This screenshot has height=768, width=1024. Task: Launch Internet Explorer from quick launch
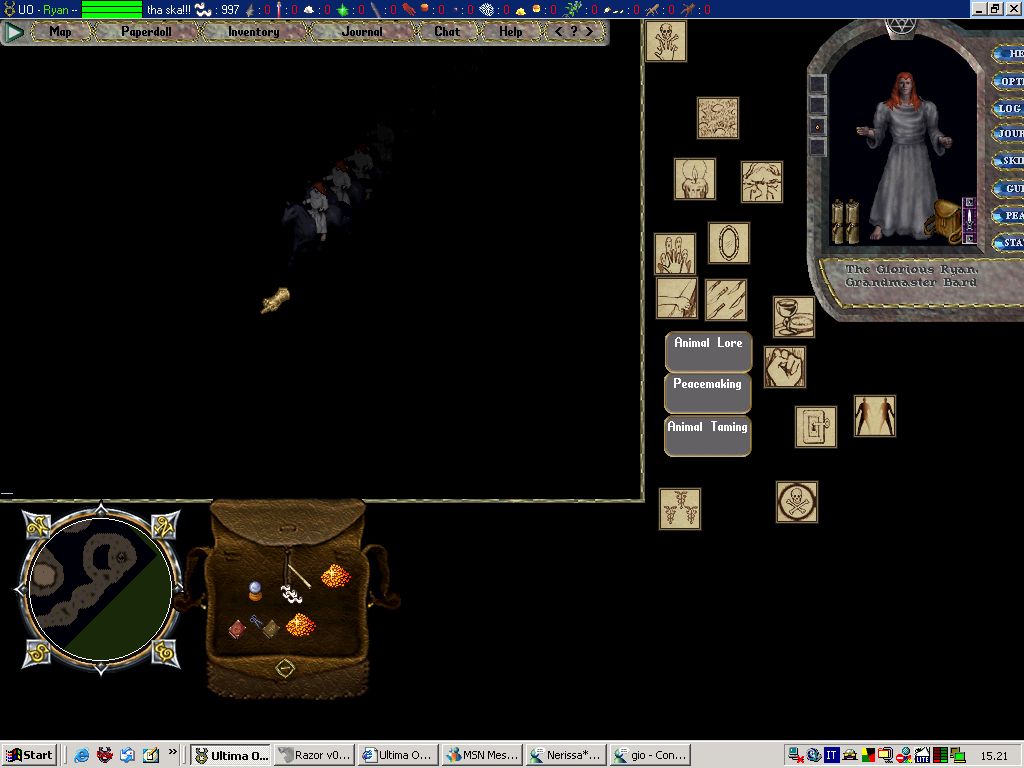[82, 756]
